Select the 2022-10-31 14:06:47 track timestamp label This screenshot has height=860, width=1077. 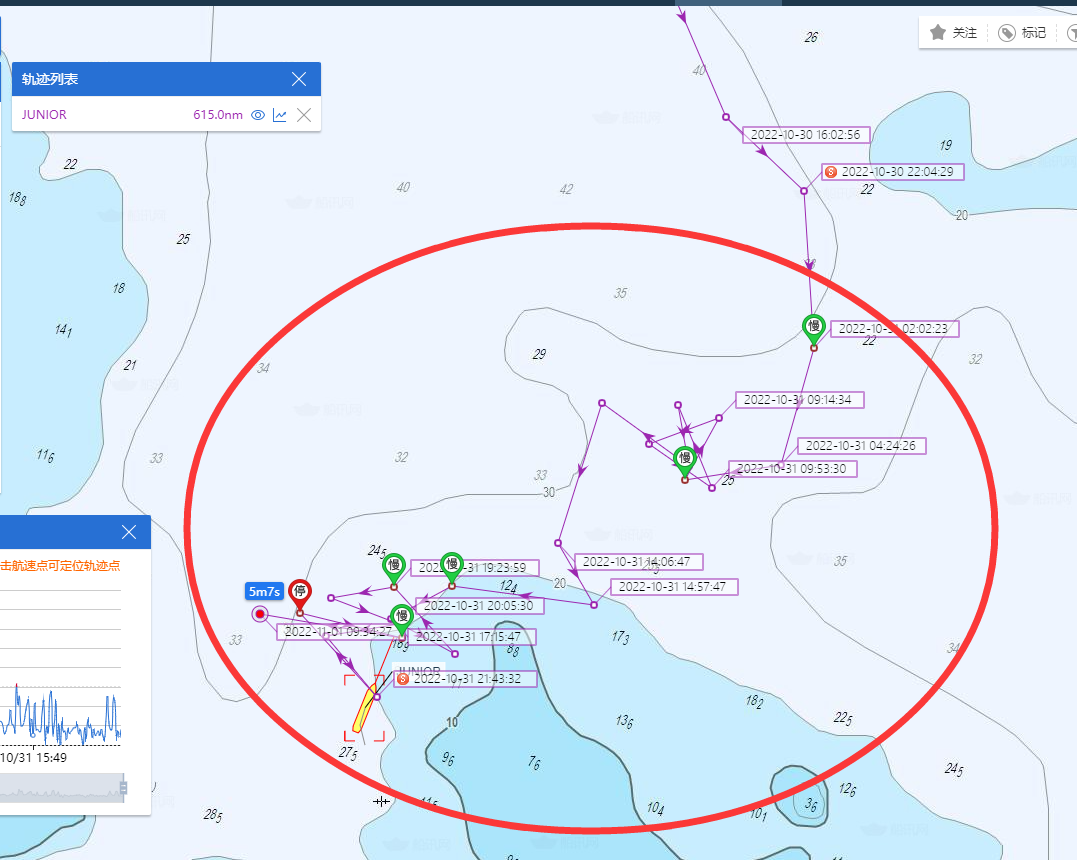[x=639, y=561]
